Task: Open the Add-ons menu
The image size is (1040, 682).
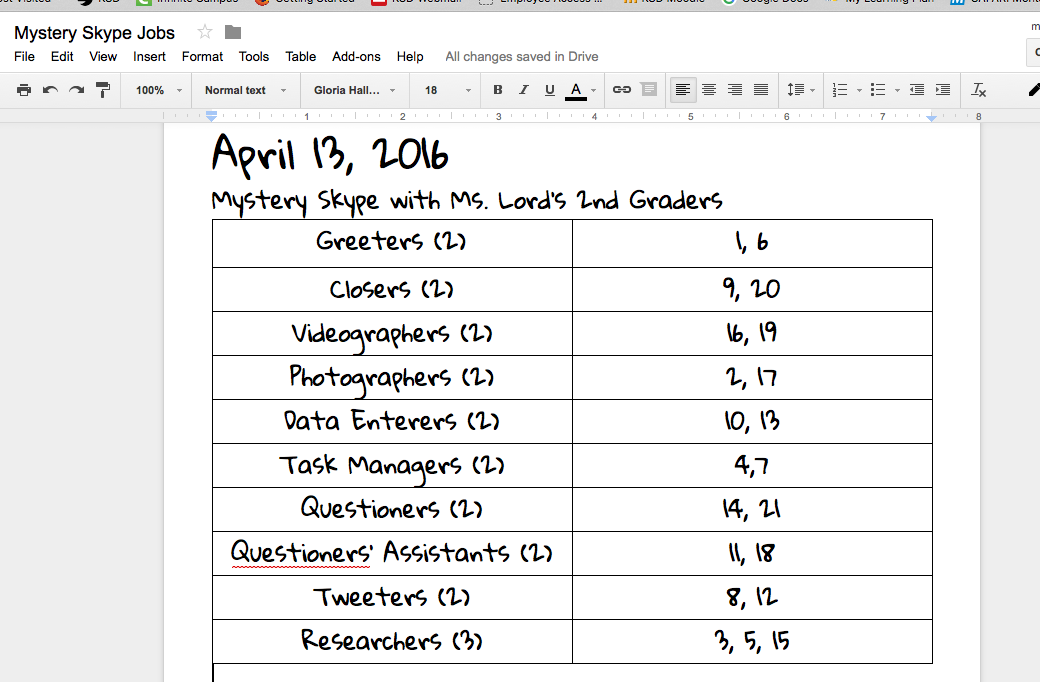Action: (x=356, y=57)
